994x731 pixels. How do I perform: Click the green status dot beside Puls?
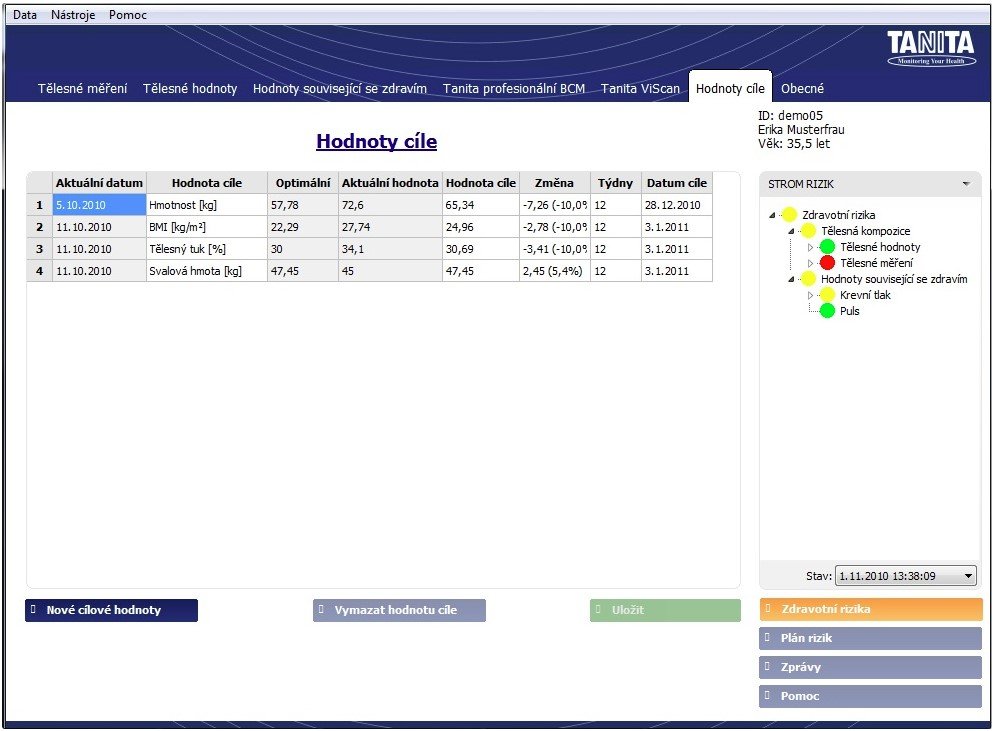tap(827, 311)
